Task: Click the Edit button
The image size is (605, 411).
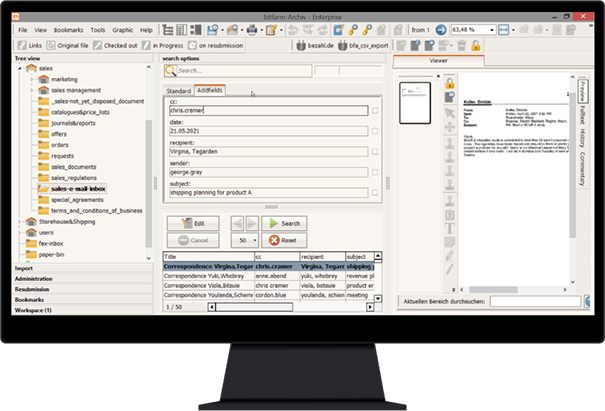Action: click(x=193, y=223)
